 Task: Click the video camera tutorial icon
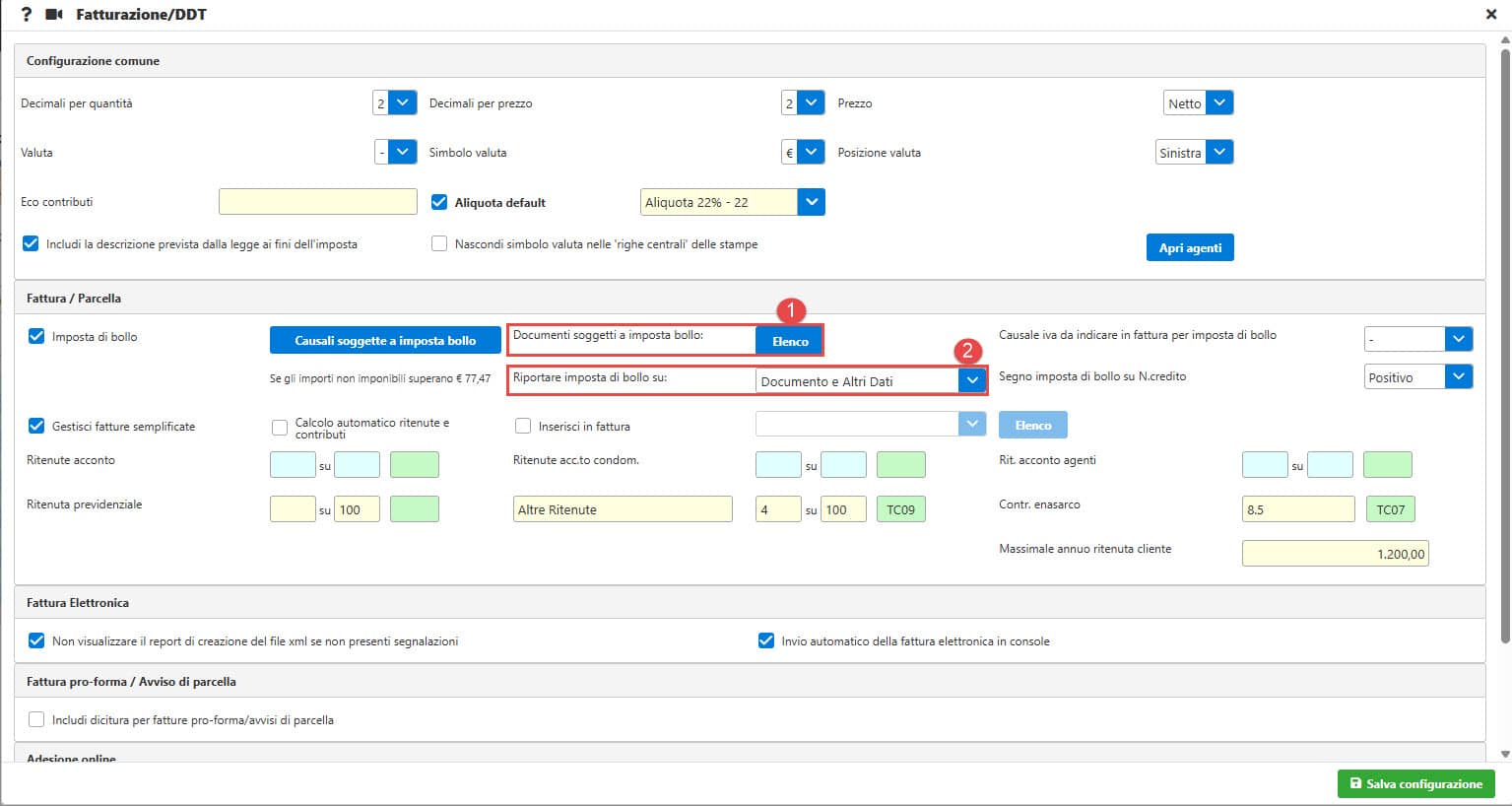point(54,15)
